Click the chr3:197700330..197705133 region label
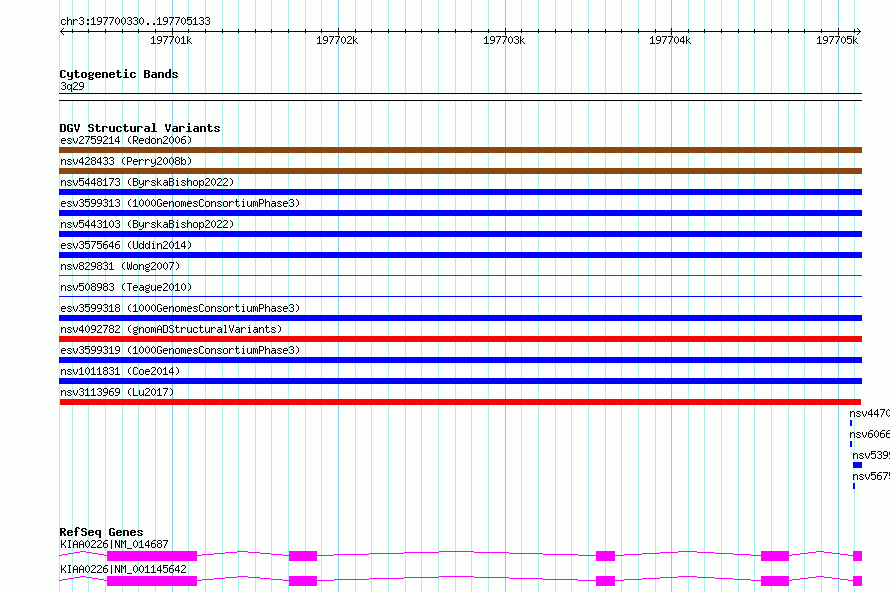The height and width of the screenshot is (592, 890). pos(135,21)
